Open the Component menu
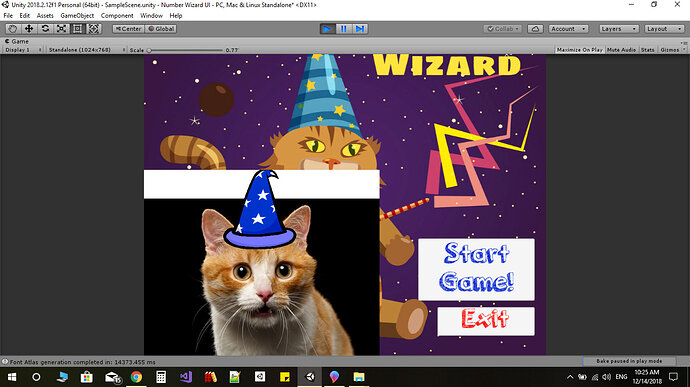690x387 pixels. pyautogui.click(x=117, y=15)
